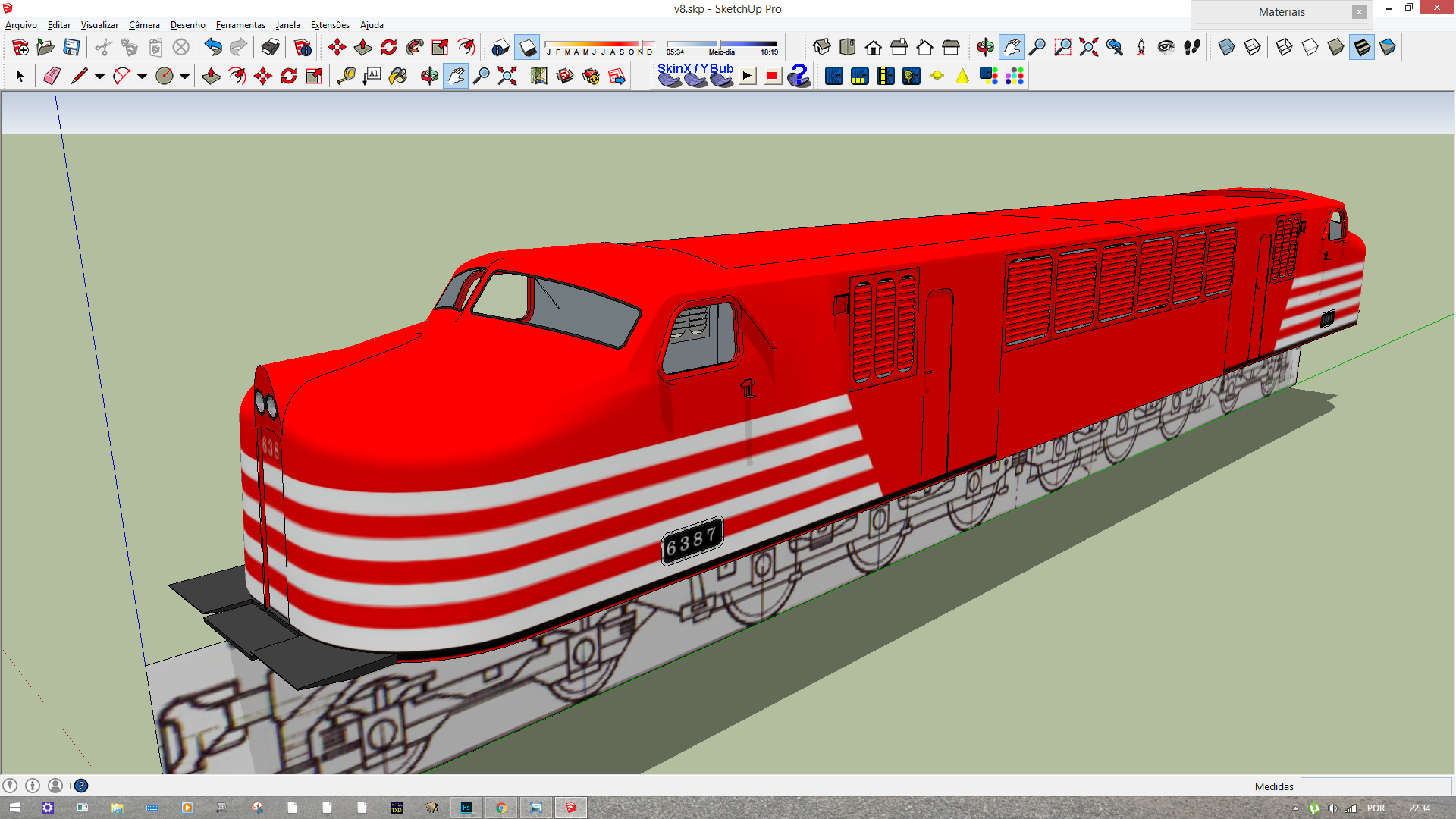Open the Arquivo menu
Viewport: 1456px width, 819px height.
pyautogui.click(x=21, y=25)
